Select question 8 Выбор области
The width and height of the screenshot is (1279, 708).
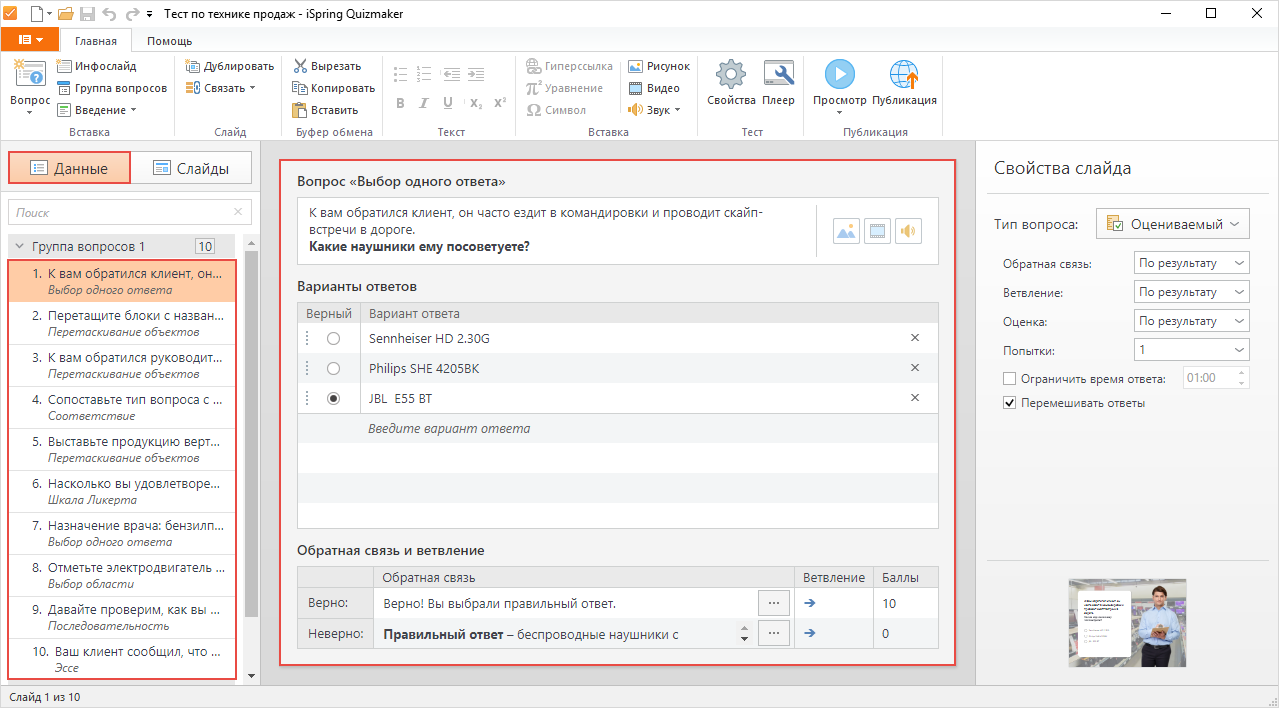[x=122, y=575]
